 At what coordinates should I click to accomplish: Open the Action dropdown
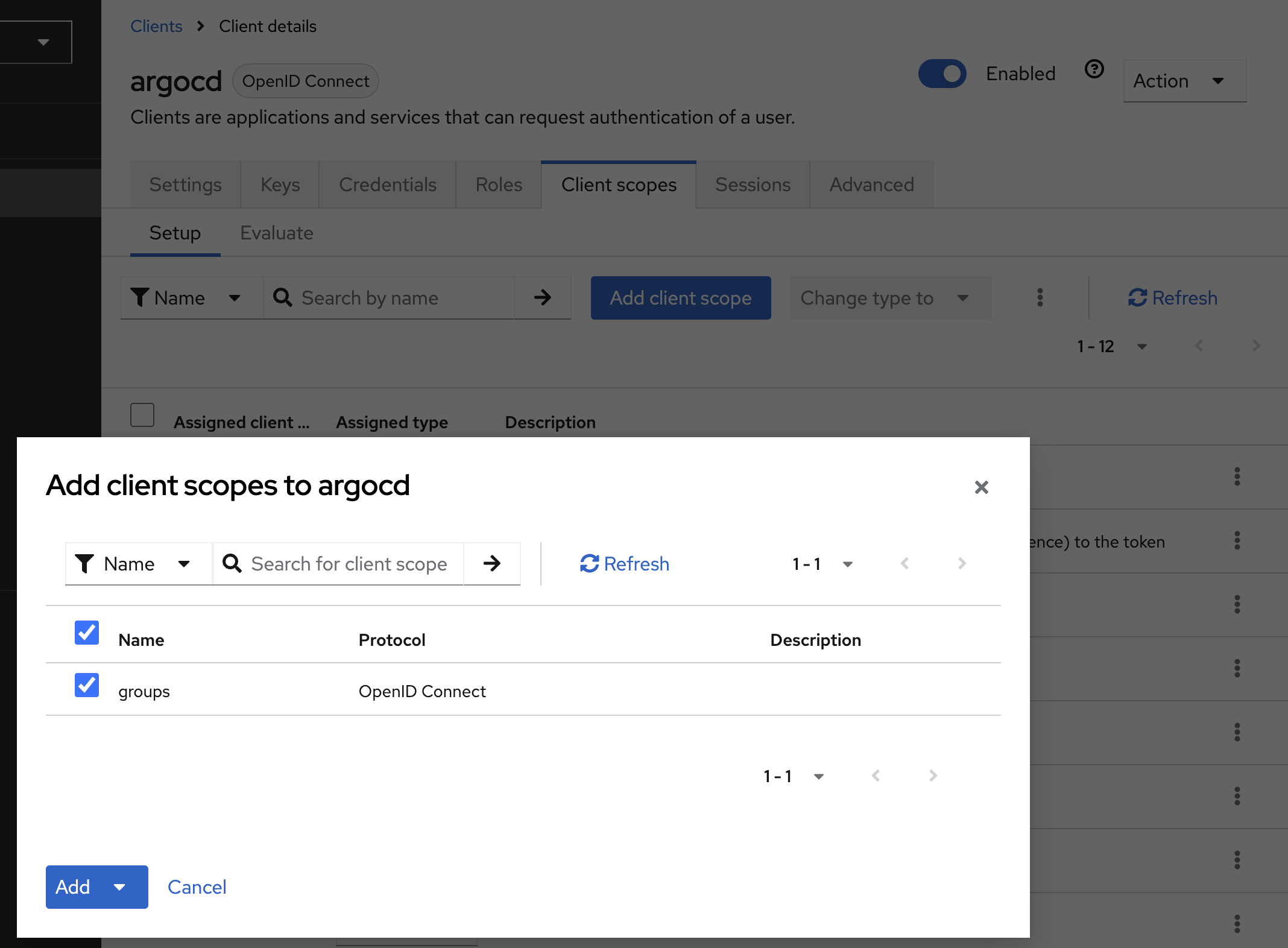pyautogui.click(x=1184, y=81)
